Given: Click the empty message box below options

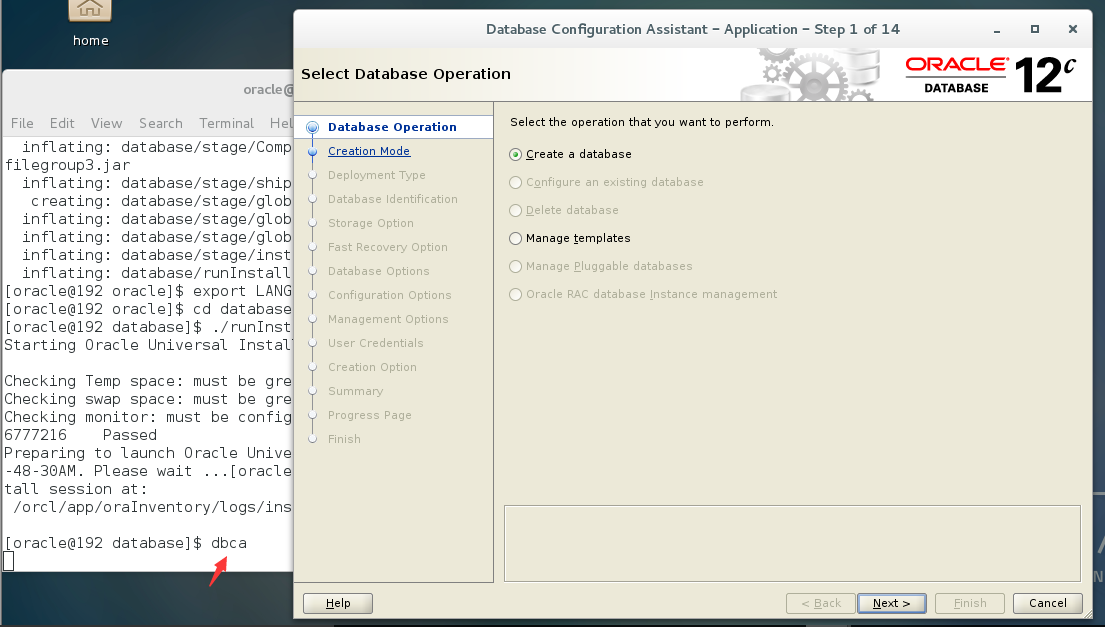Looking at the screenshot, I should click(x=792, y=543).
